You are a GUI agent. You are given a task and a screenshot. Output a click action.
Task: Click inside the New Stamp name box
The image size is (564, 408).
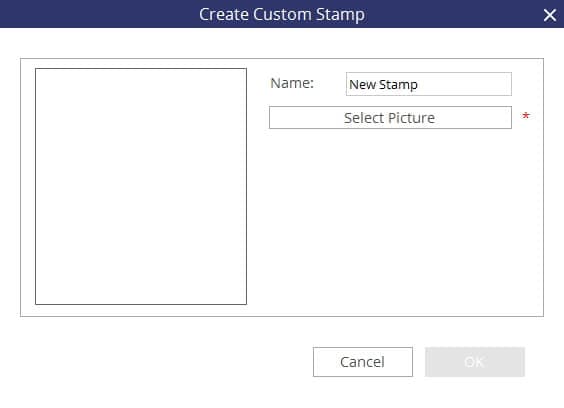[429, 84]
